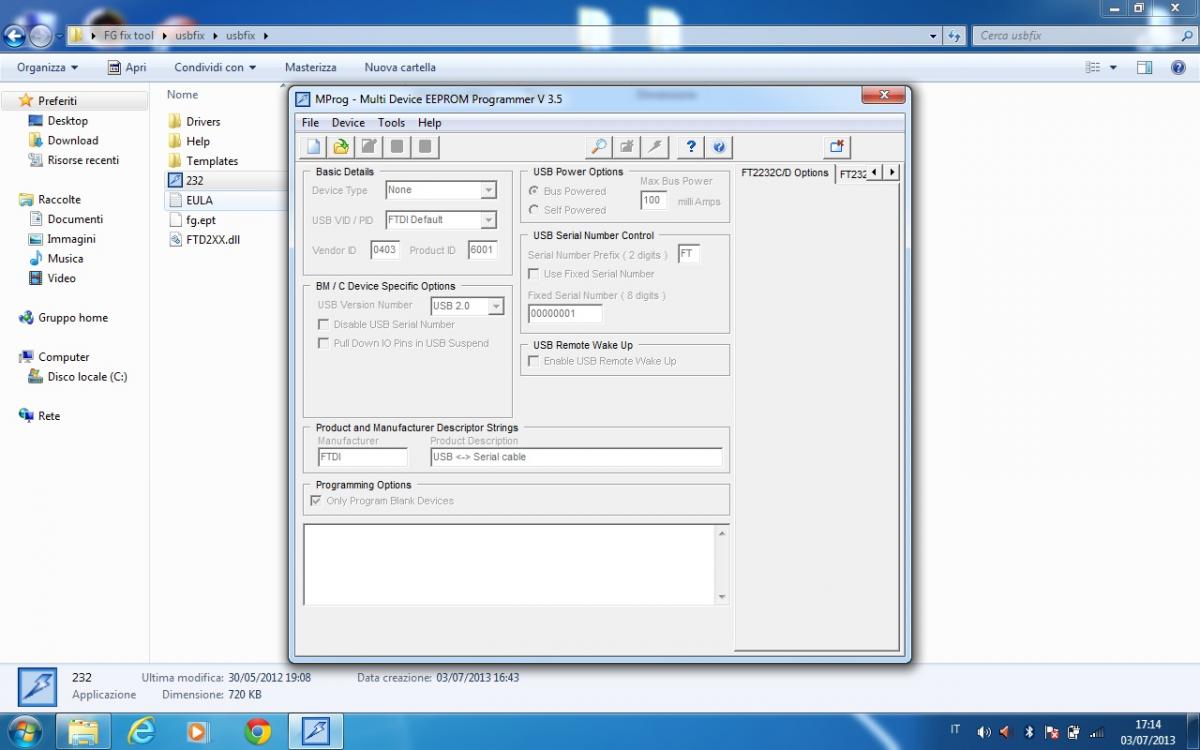This screenshot has height=750, width=1200.
Task: Click the Explorer back navigation arrow
Action: coord(15,36)
